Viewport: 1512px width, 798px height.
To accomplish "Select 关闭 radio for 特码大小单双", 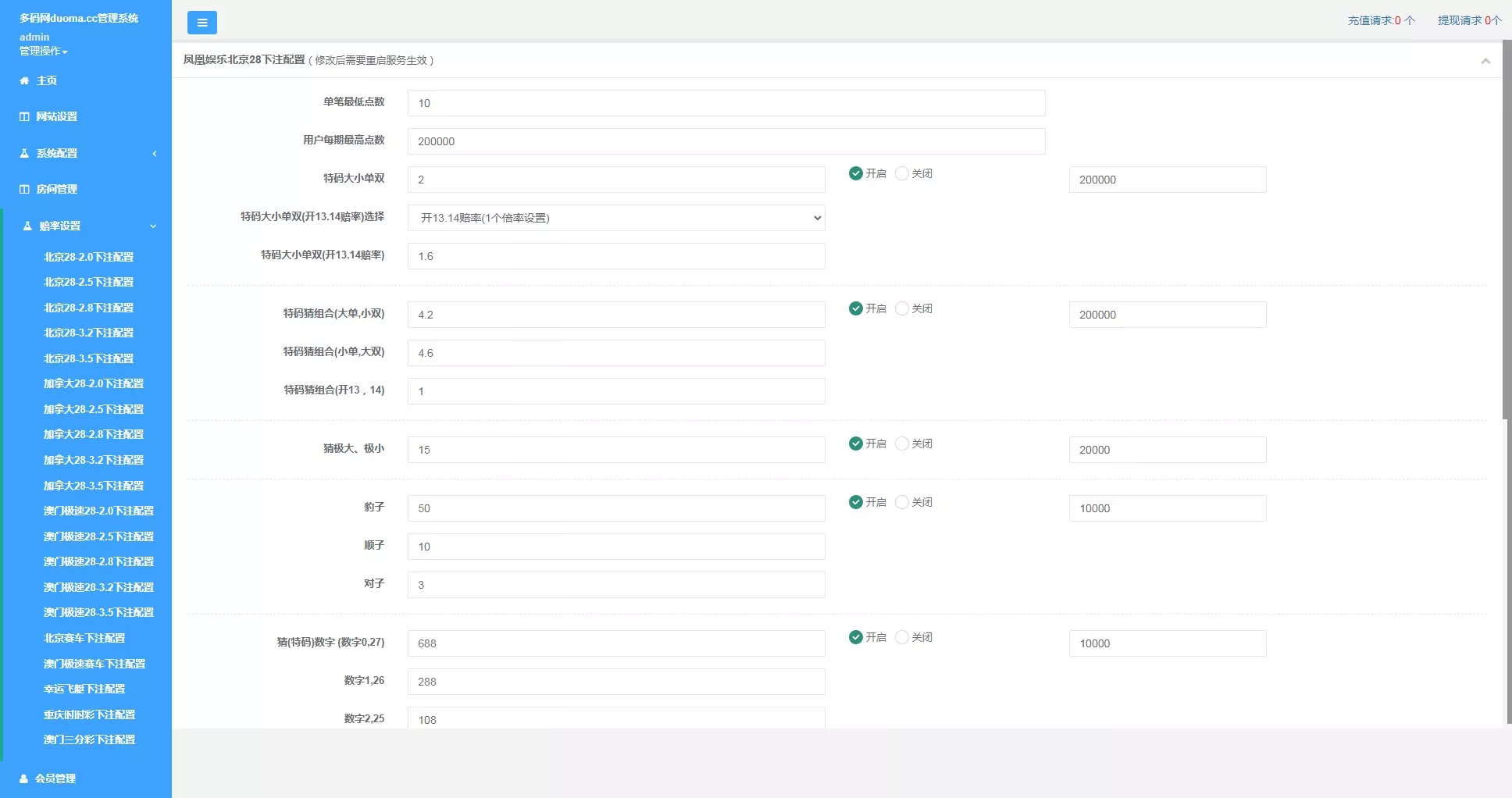I will [902, 173].
